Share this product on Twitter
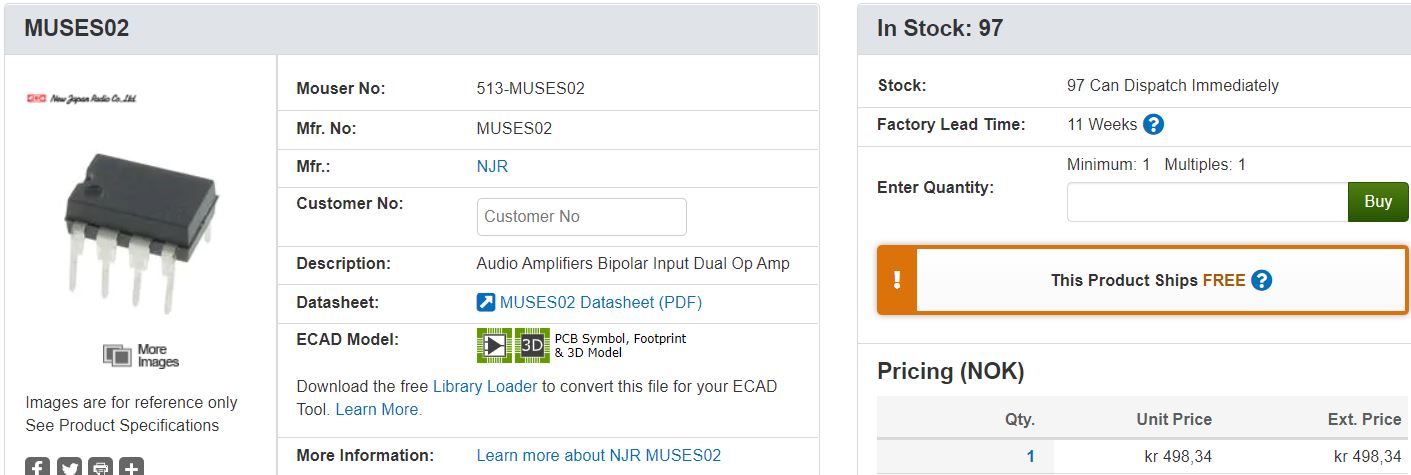The width and height of the screenshot is (1411, 475). click(69, 467)
